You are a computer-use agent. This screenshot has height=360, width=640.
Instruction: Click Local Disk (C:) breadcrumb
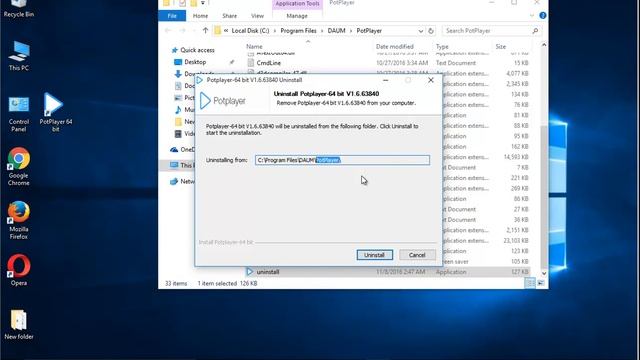pos(250,31)
